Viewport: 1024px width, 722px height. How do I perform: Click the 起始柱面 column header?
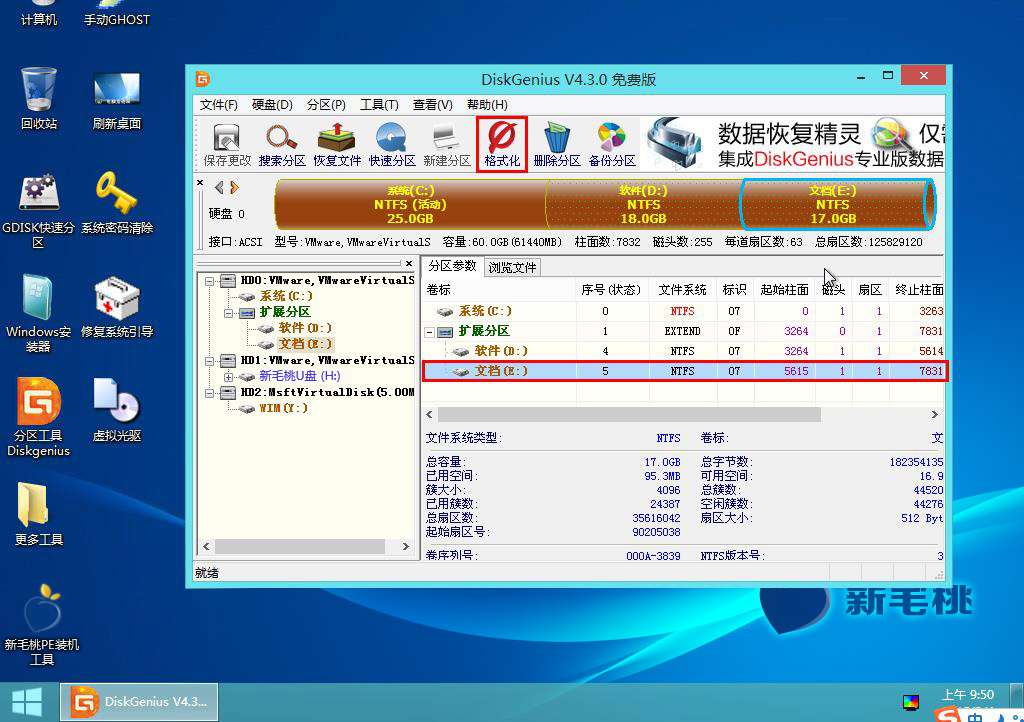click(784, 290)
